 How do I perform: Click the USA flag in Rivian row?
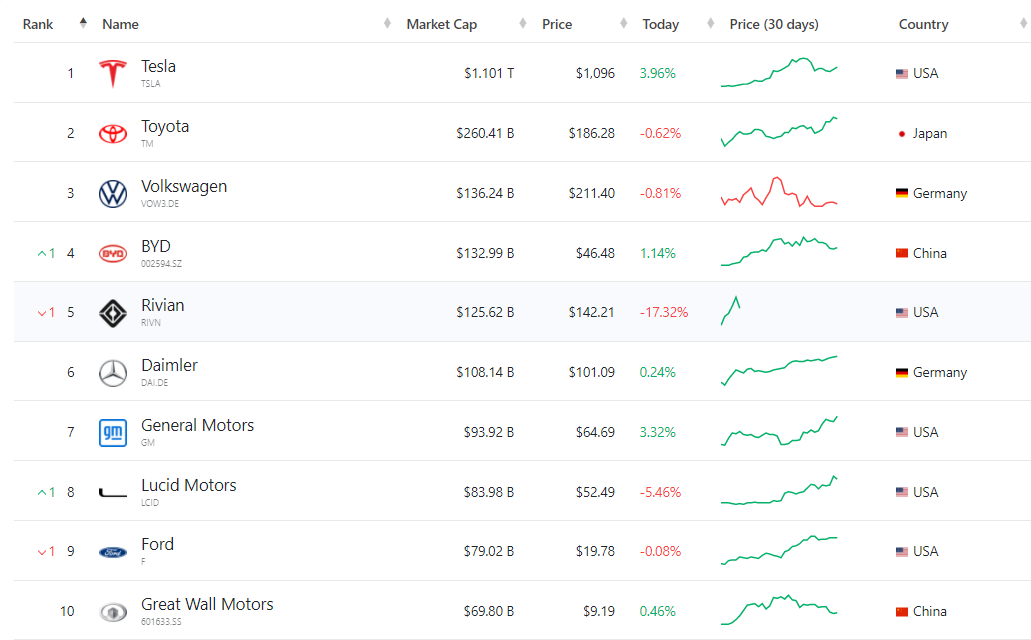pos(901,312)
